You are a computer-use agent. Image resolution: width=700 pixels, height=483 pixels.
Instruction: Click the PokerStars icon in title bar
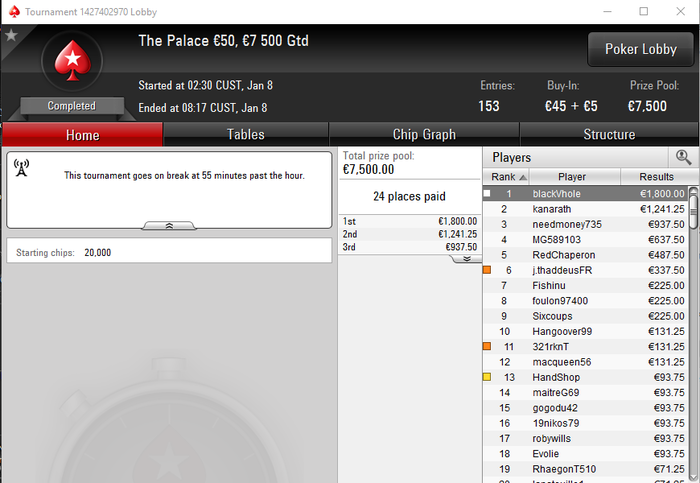14,12
